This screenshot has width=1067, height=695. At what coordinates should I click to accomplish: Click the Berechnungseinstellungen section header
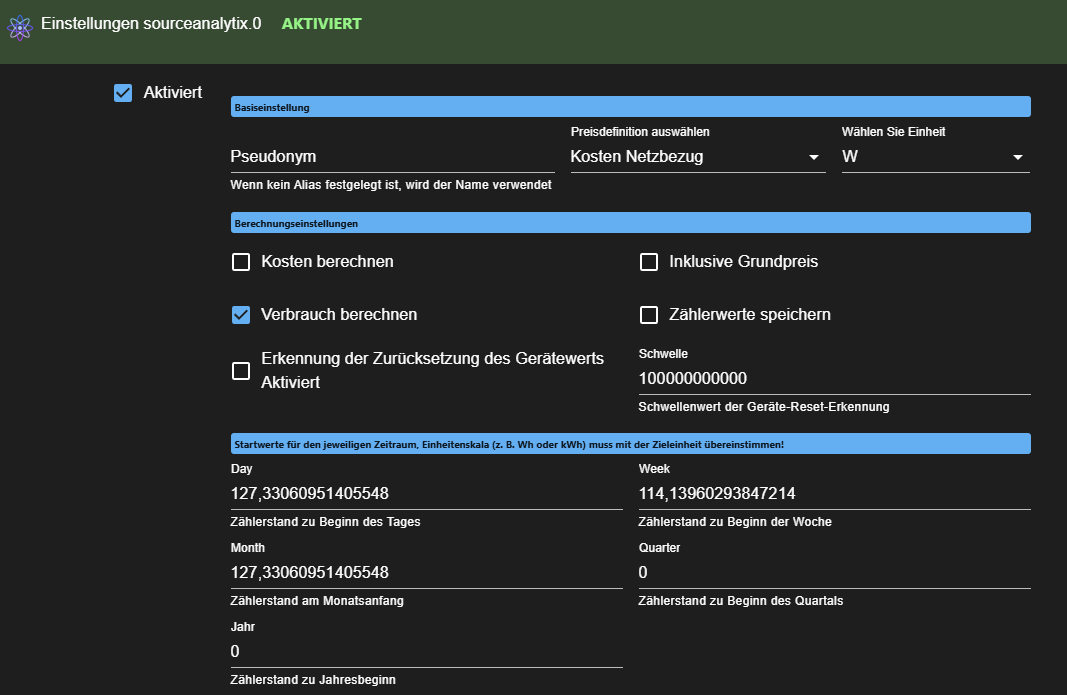click(630, 223)
